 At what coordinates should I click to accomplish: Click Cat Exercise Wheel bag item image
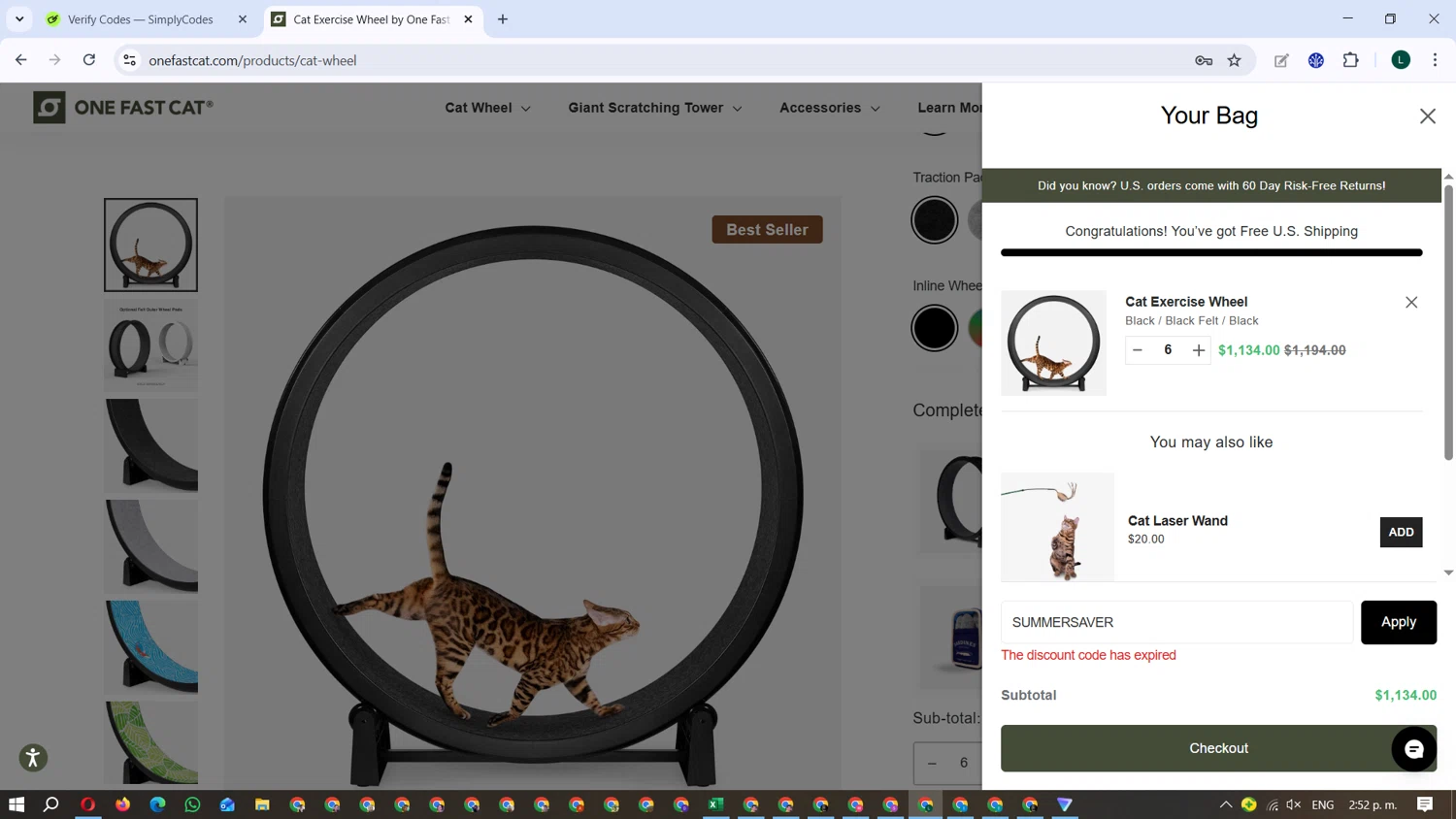click(1053, 343)
